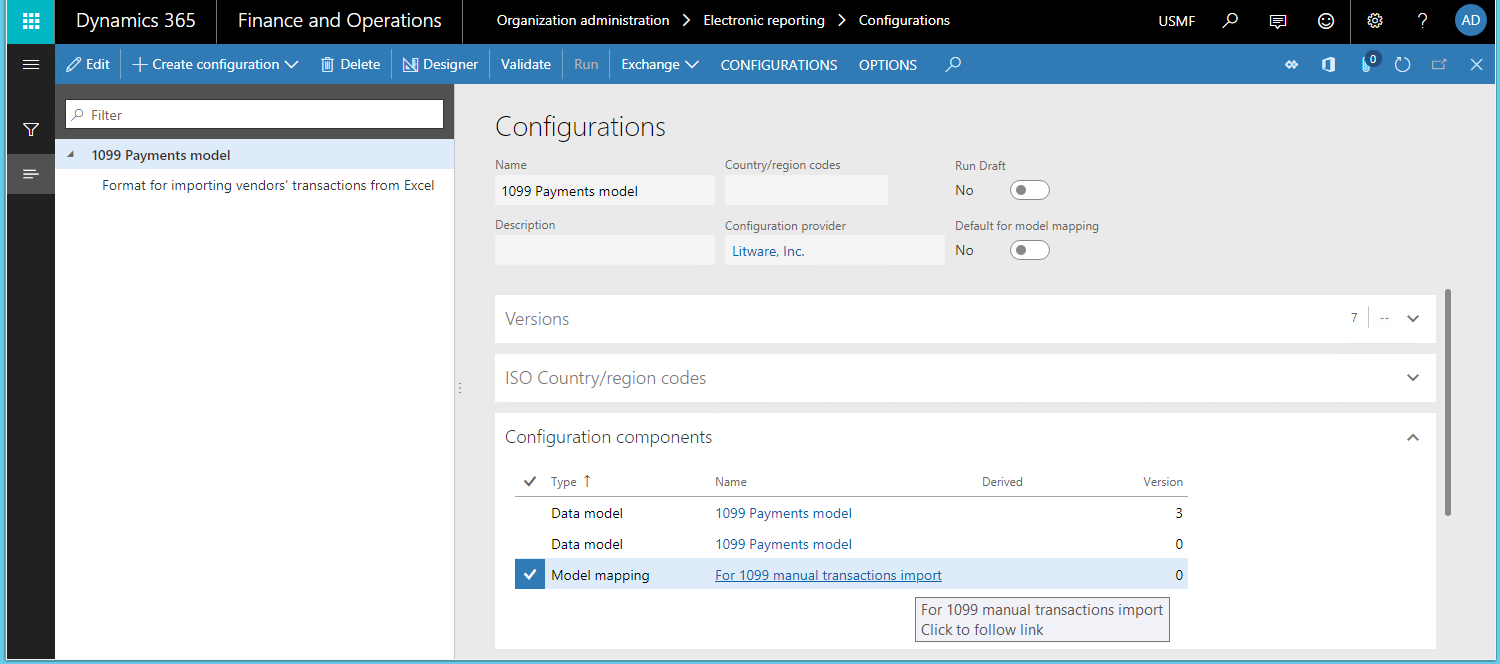Open the filter icon in the left sidebar
Image resolution: width=1500 pixels, height=664 pixels.
(x=30, y=129)
